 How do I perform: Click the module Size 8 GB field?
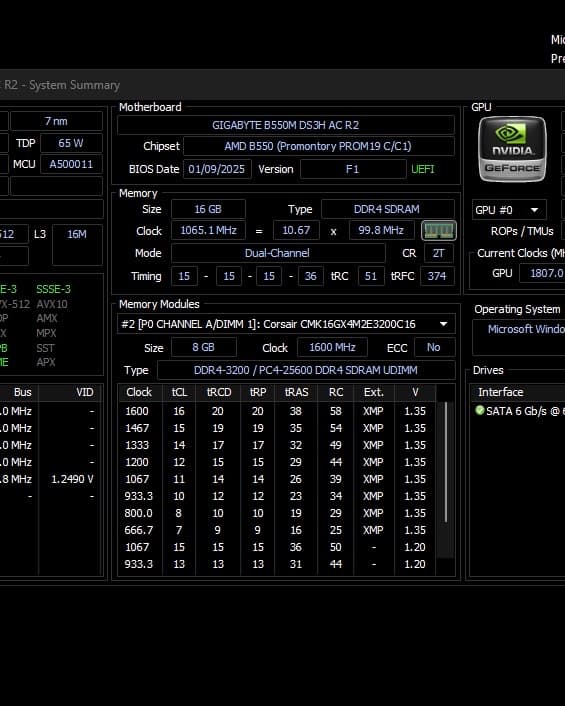(x=204, y=347)
